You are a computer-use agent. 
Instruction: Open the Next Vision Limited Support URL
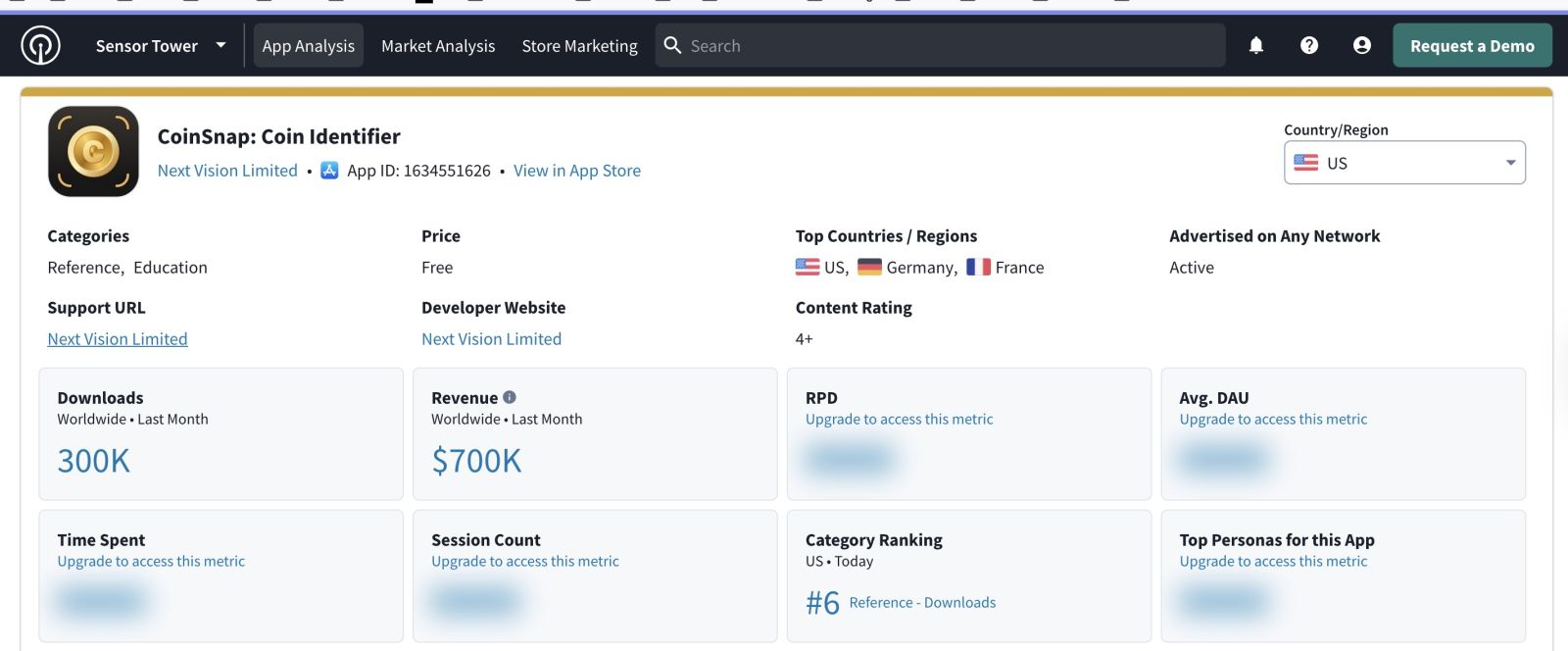pos(118,339)
